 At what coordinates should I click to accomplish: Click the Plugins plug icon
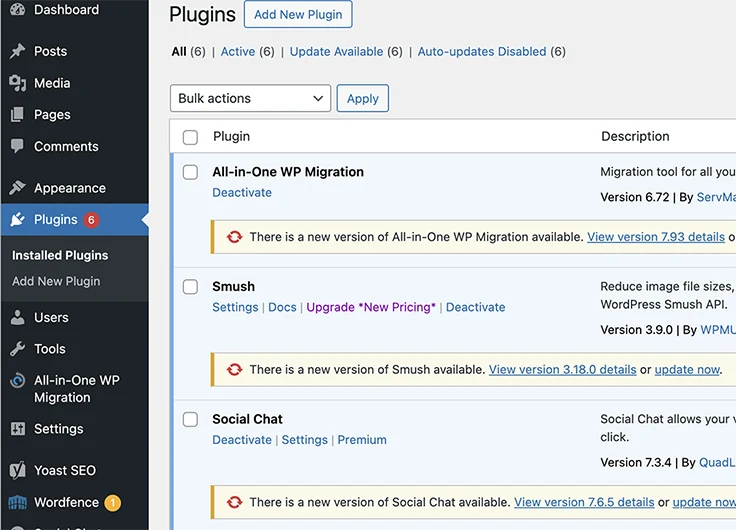18,219
